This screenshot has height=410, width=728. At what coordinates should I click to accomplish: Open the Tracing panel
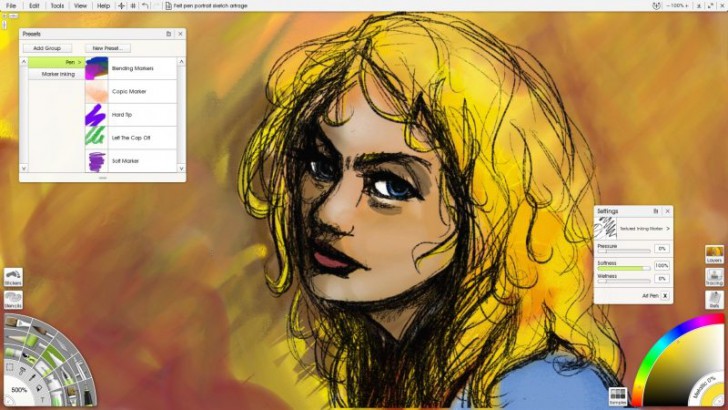click(714, 277)
